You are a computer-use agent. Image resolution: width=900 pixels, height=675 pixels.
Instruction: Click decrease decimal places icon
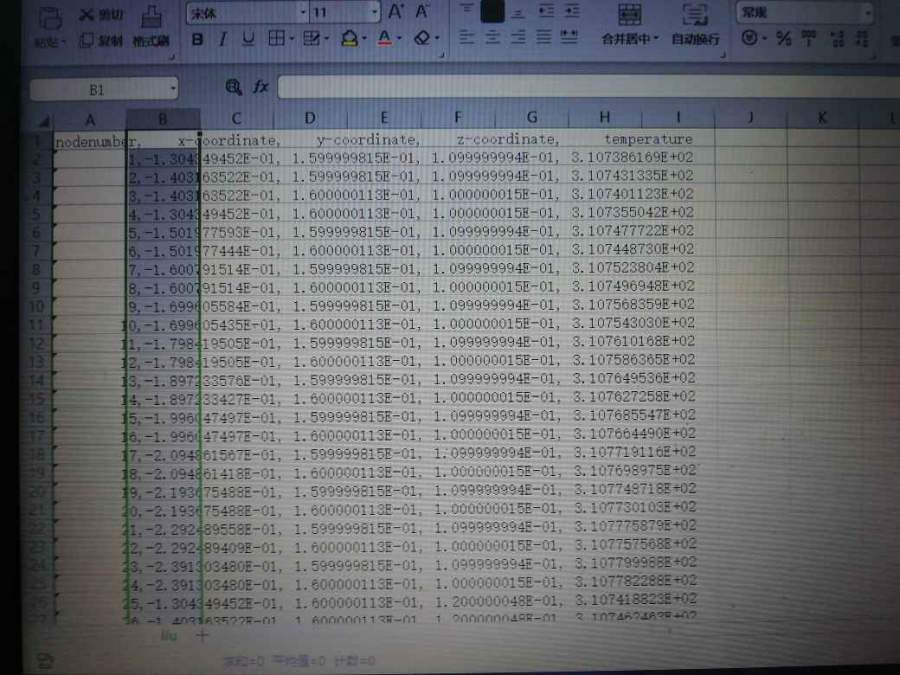tap(862, 39)
